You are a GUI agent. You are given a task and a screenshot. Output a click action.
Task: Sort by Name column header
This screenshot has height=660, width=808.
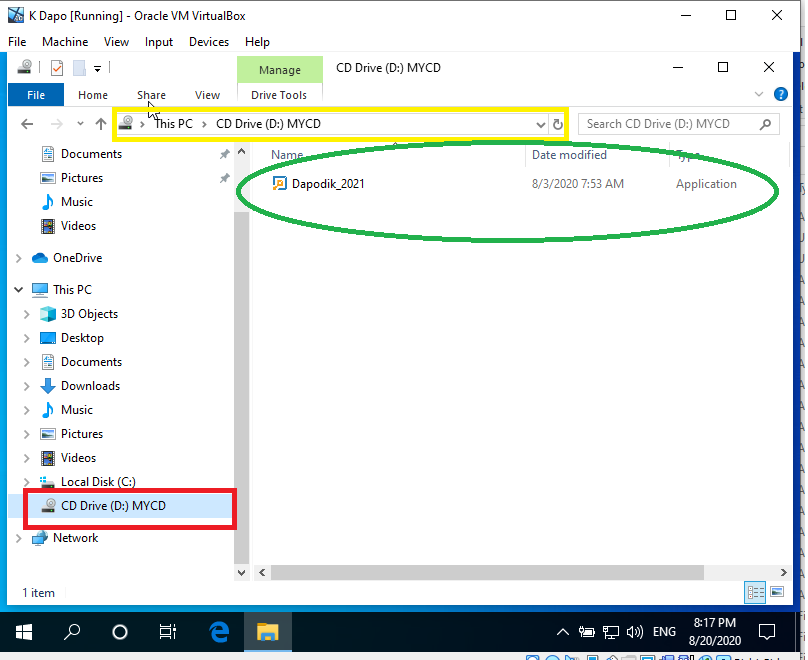pyautogui.click(x=287, y=155)
